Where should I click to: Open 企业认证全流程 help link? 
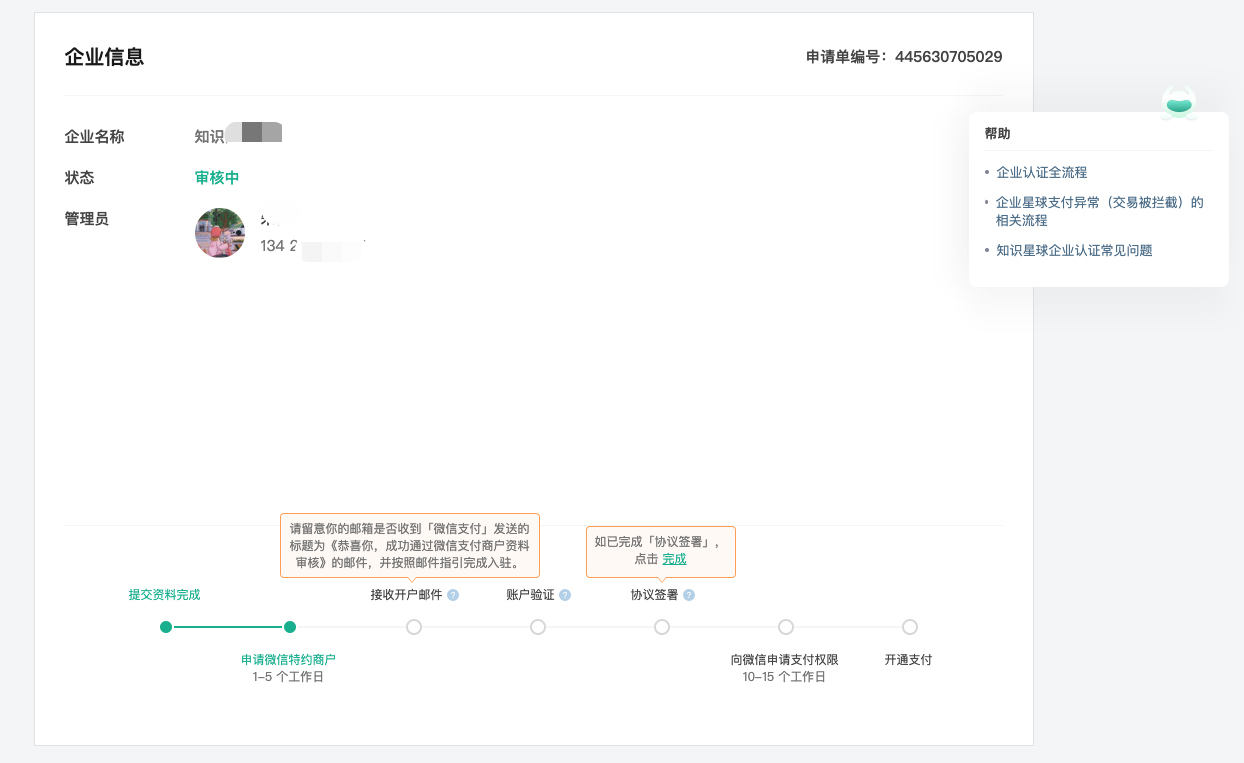pyautogui.click(x=1041, y=172)
